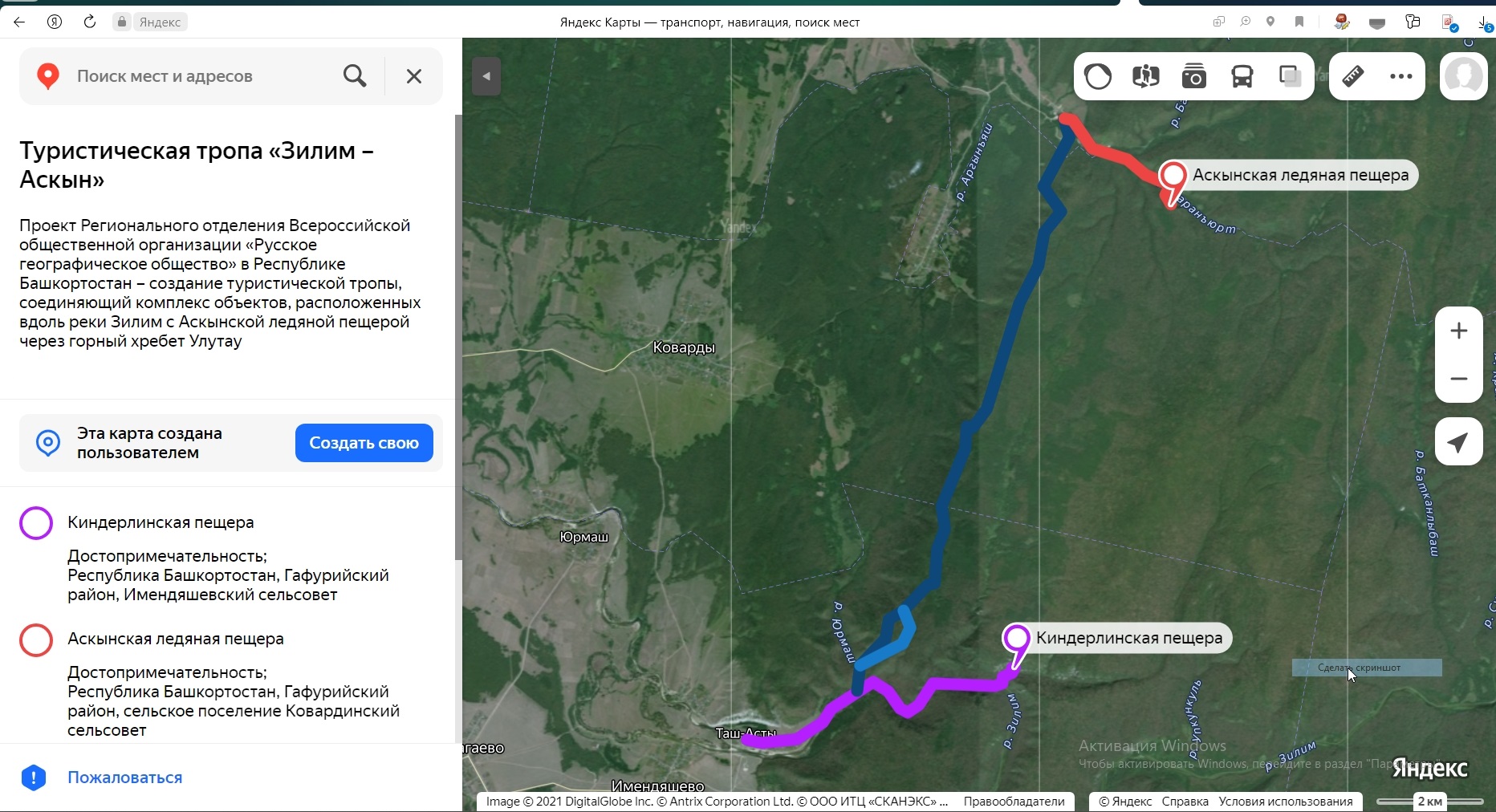Select the ruler distance tool
1496x812 pixels.
pos(1353,77)
